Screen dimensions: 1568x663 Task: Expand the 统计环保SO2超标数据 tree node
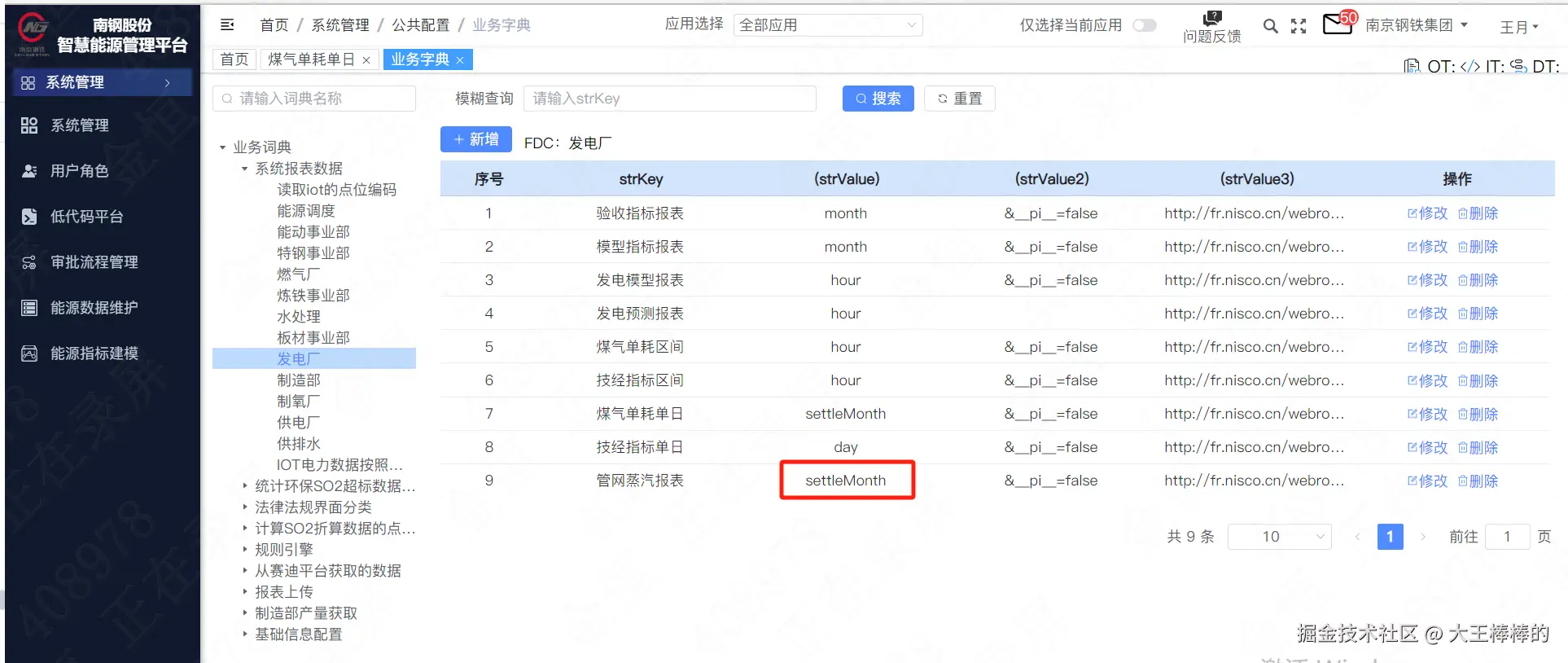(244, 485)
